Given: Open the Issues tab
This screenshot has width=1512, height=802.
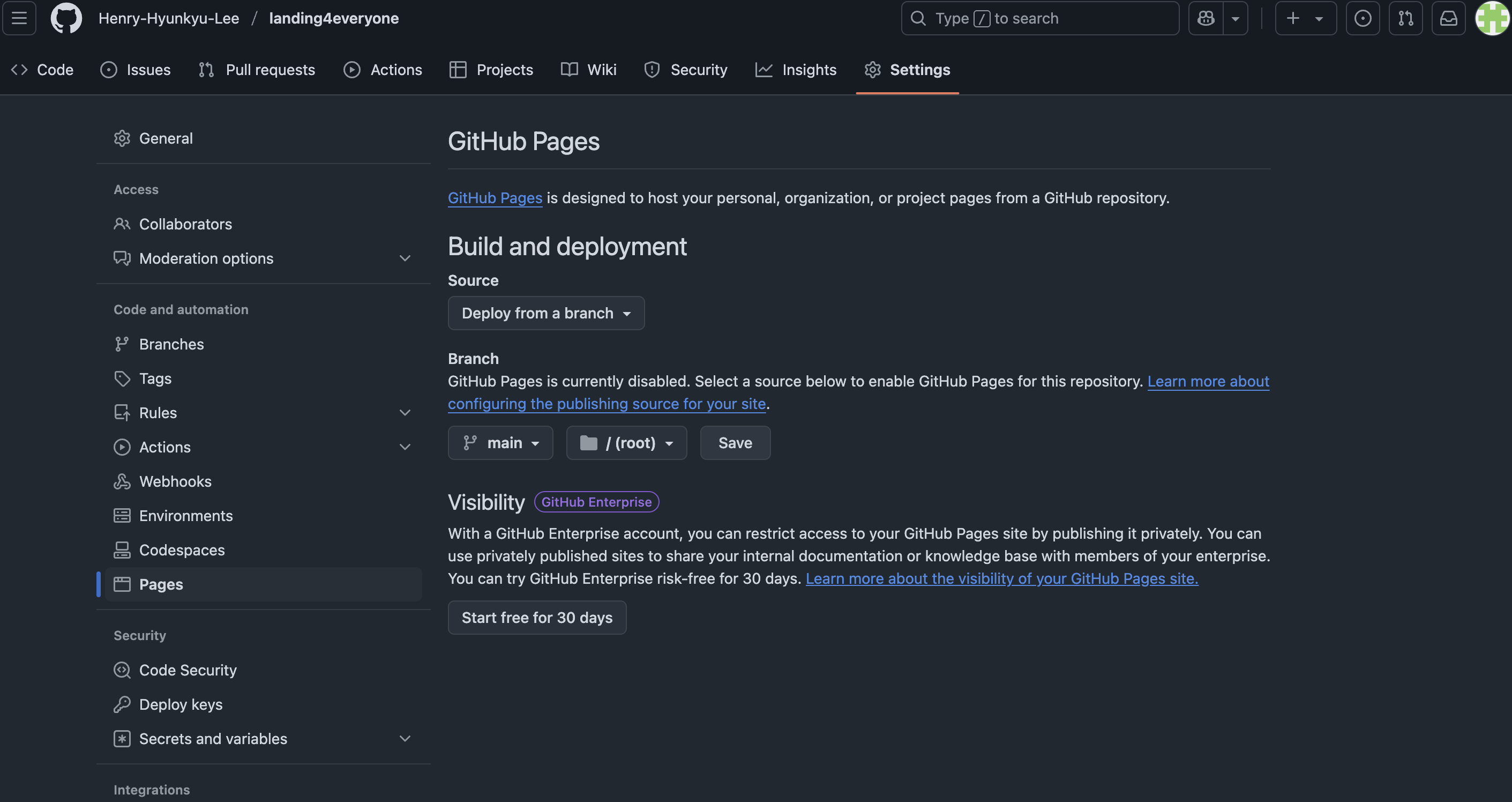Looking at the screenshot, I should [136, 70].
